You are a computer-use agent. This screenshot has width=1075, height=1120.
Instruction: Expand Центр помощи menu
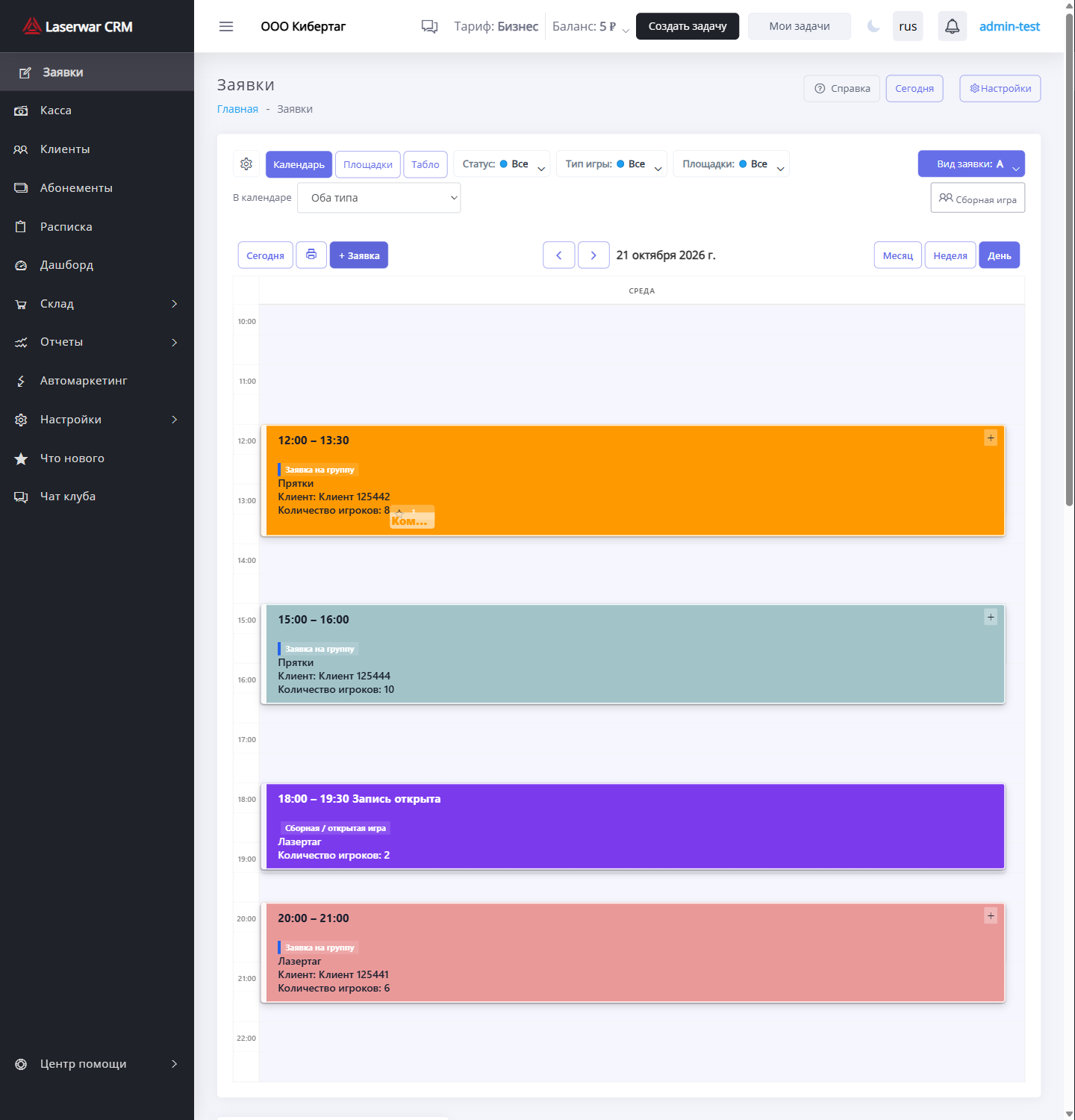pyautogui.click(x=97, y=1064)
